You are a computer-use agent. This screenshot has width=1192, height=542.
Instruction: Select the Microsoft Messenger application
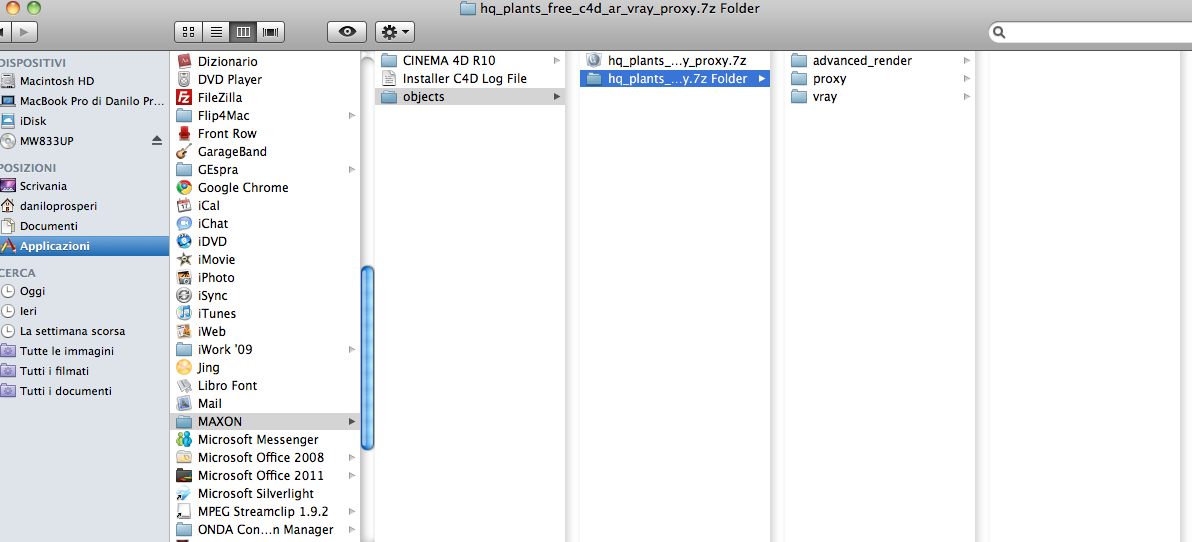point(258,439)
